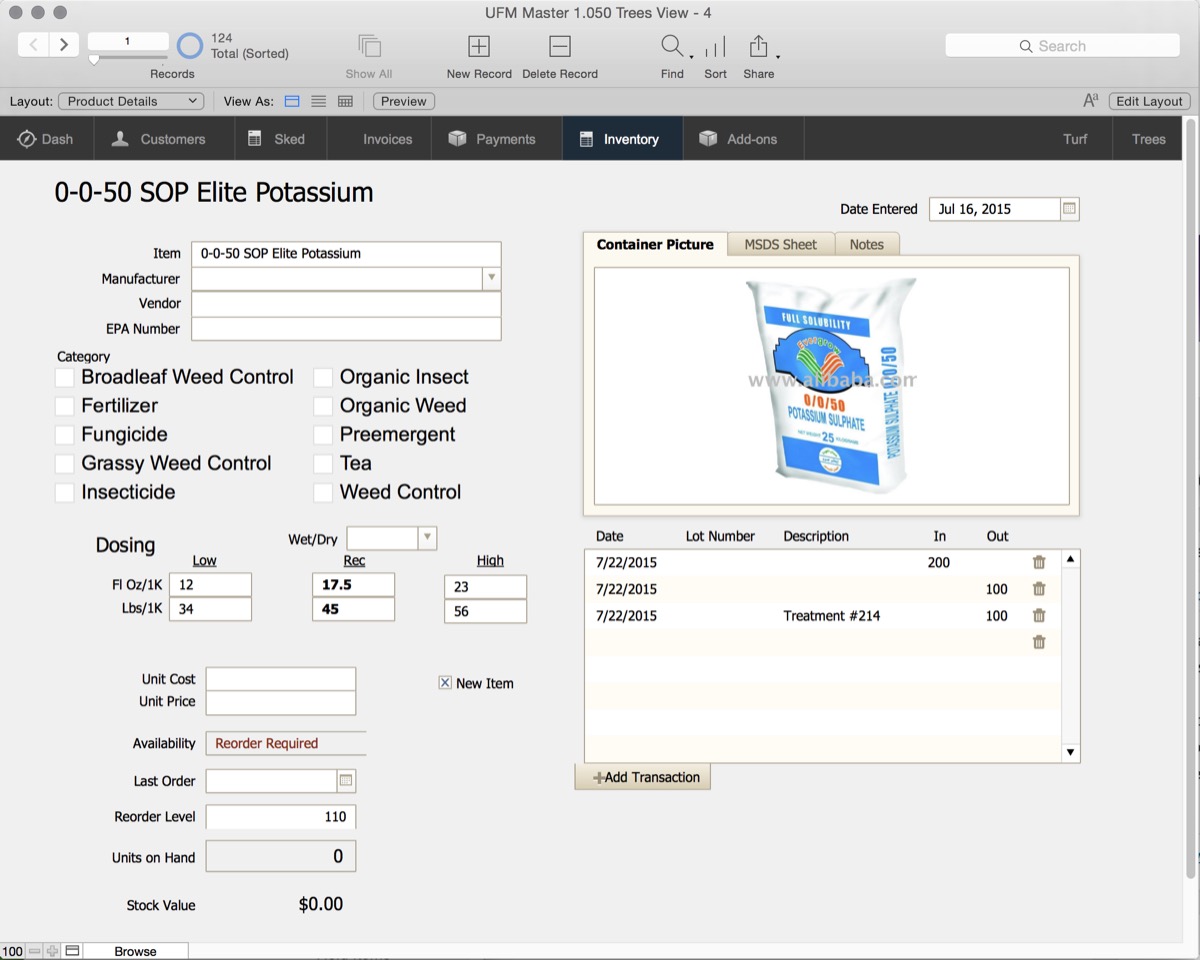Expand the Manufacturer dropdown
Viewport: 1200px width, 960px height.
[491, 279]
